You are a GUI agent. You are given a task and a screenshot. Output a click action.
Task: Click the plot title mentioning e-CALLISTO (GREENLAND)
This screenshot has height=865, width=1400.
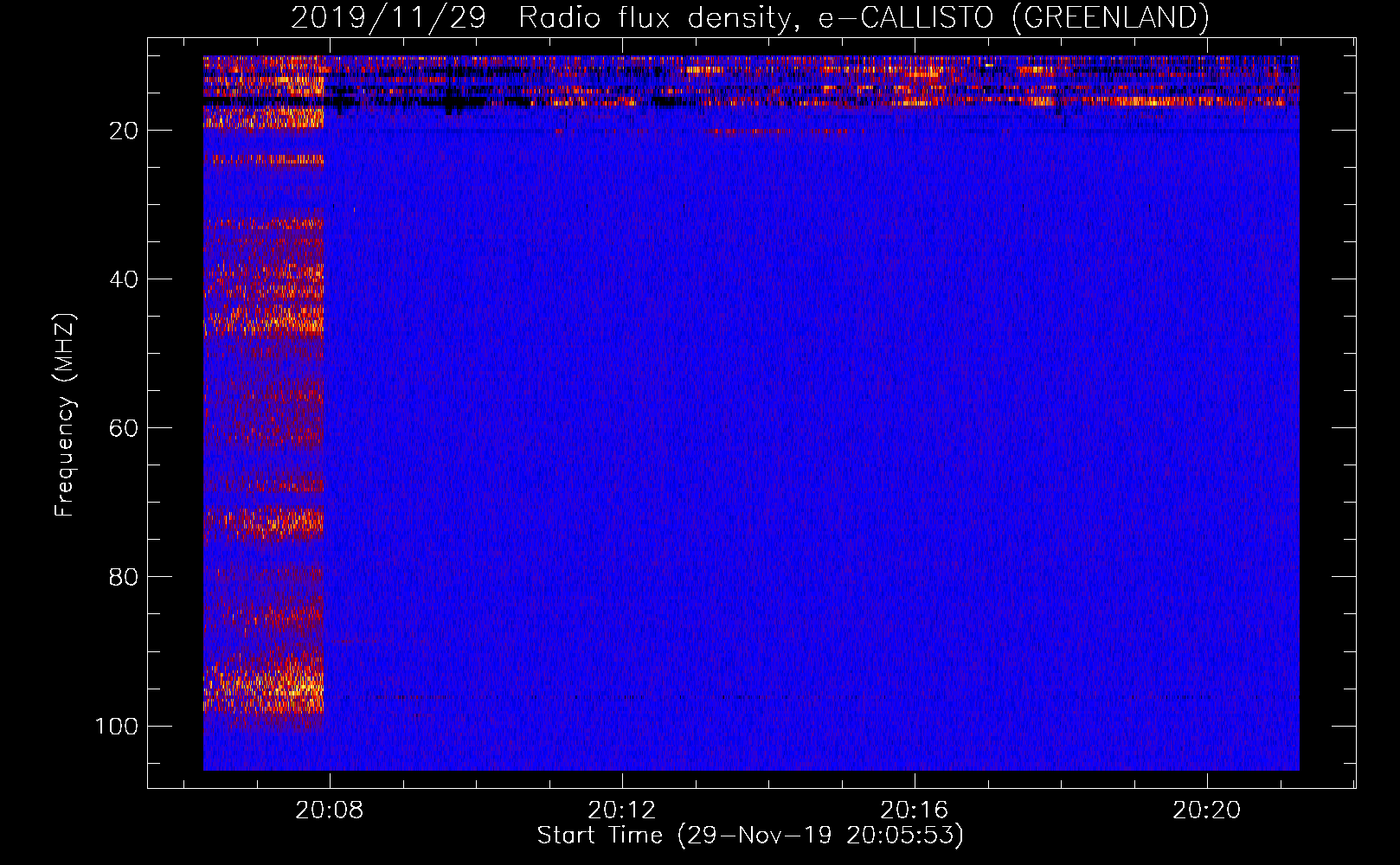750,17
